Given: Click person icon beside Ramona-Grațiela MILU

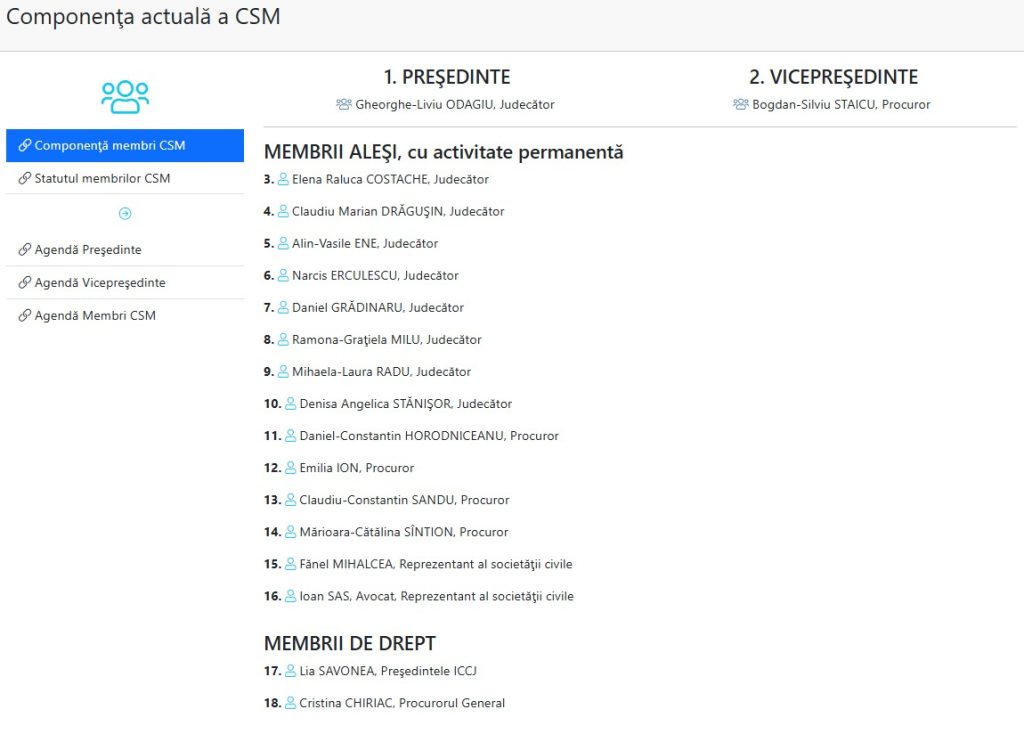Looking at the screenshot, I should [283, 340].
